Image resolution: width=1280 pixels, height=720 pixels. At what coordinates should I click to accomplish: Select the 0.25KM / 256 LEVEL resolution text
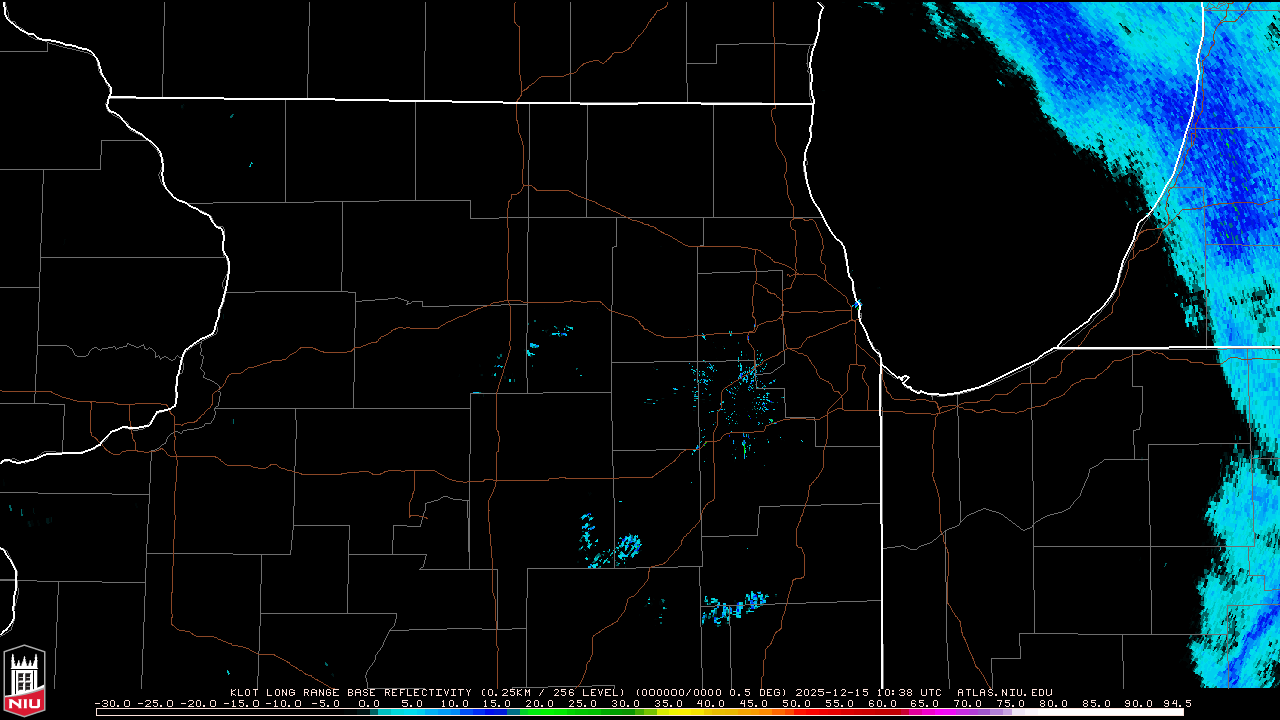click(553, 692)
